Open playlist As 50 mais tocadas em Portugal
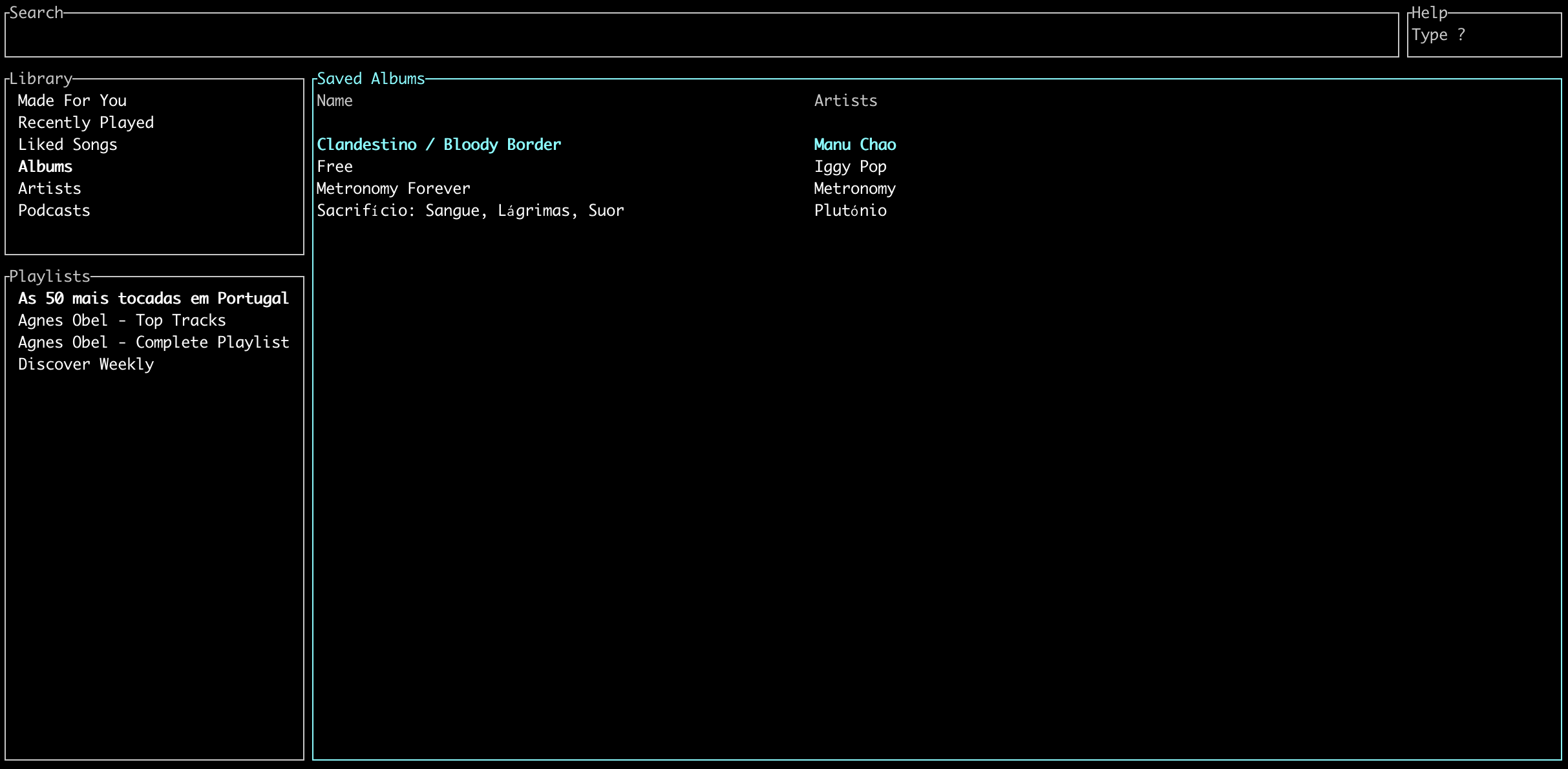Screen dimensions: 1568x769 [x=153, y=298]
